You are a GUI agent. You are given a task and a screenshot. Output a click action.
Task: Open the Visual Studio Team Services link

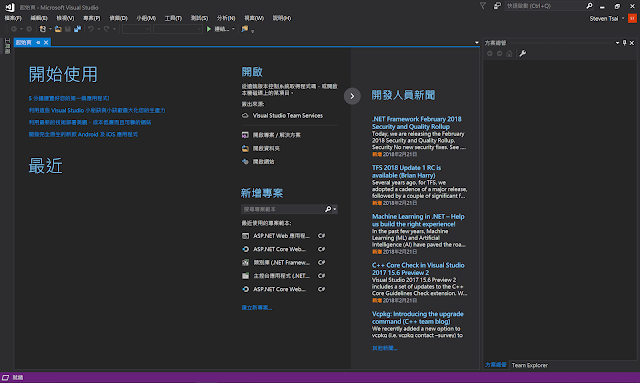(x=287, y=116)
